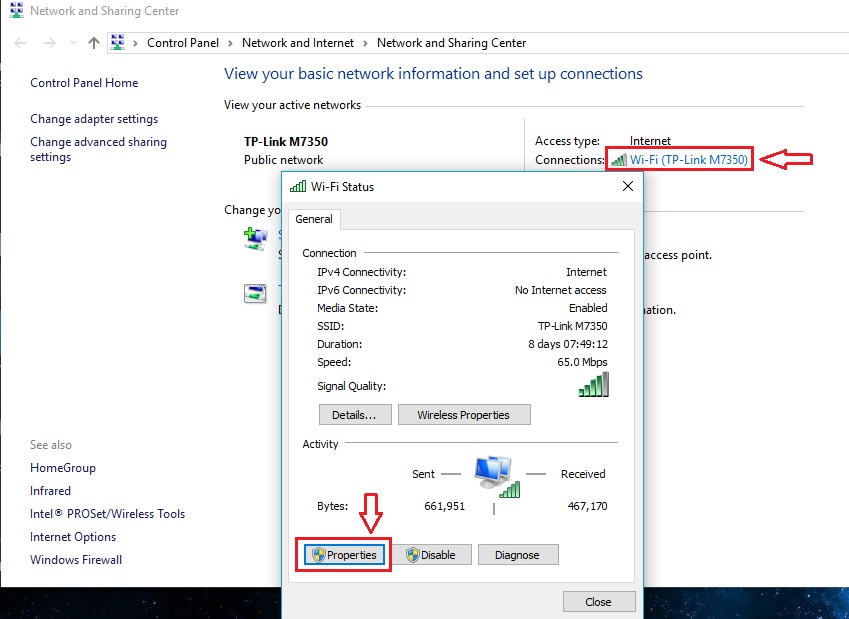
Task: Disable the Wi-Fi connection
Action: (431, 555)
